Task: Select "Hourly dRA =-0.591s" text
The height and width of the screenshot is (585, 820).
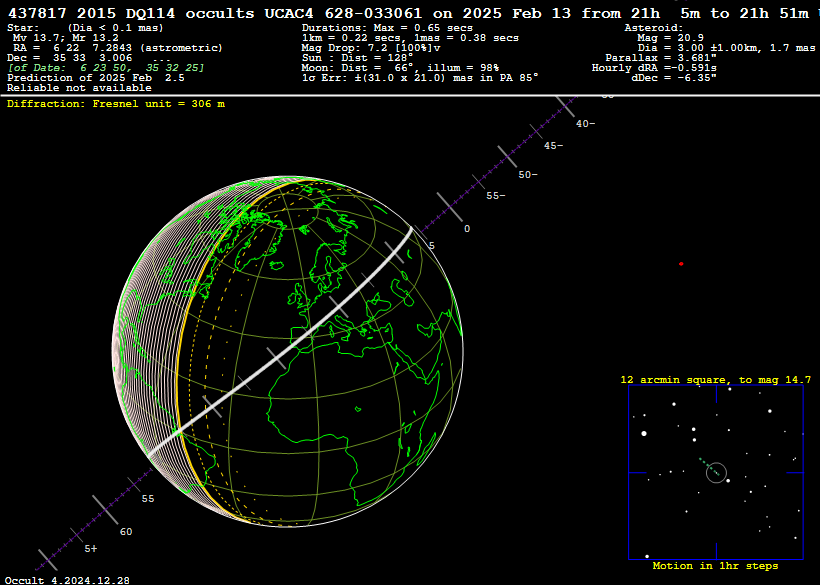Action: point(654,67)
